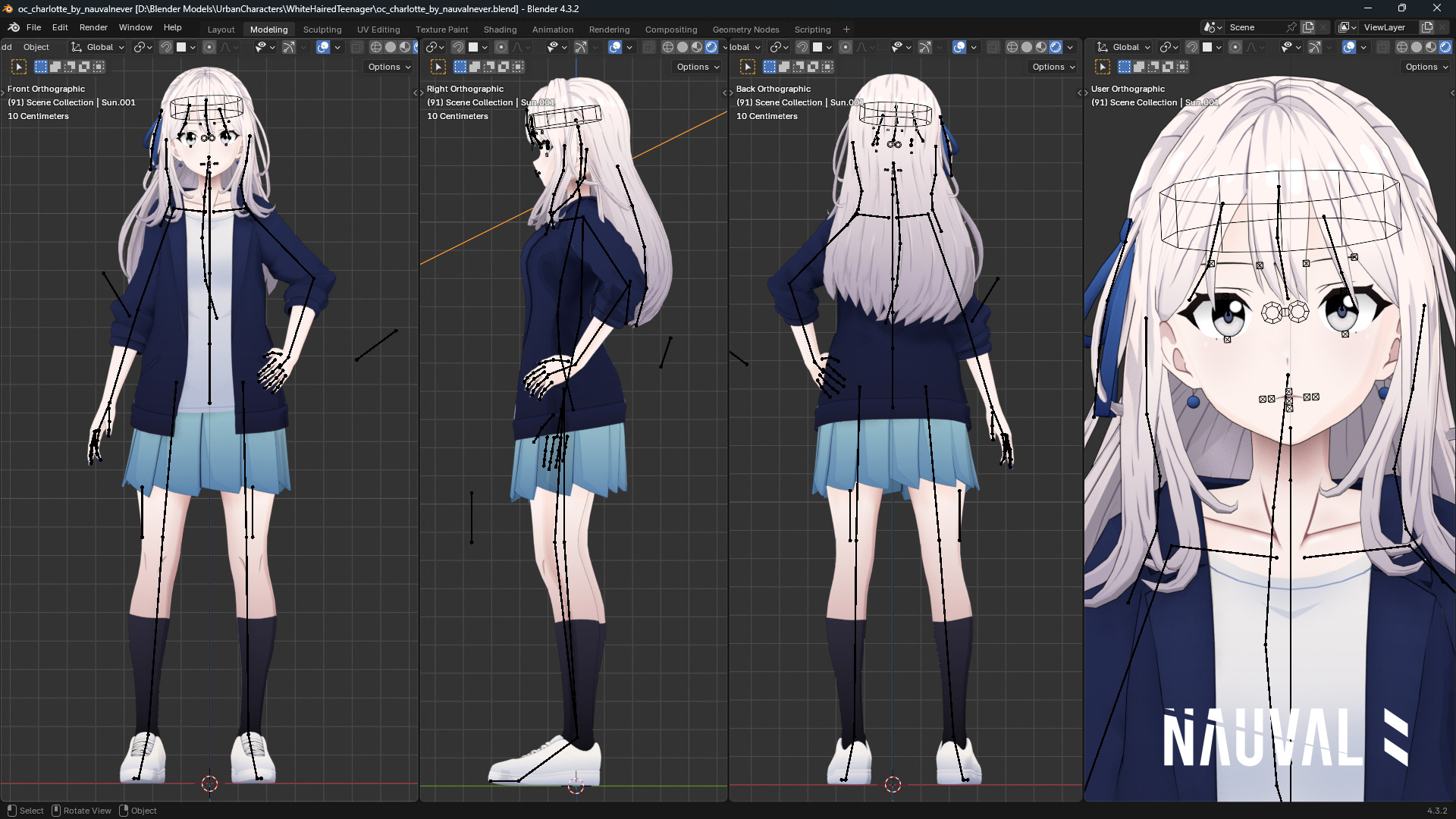
Task: Open Options dropdown in User viewport
Action: coord(1426,67)
